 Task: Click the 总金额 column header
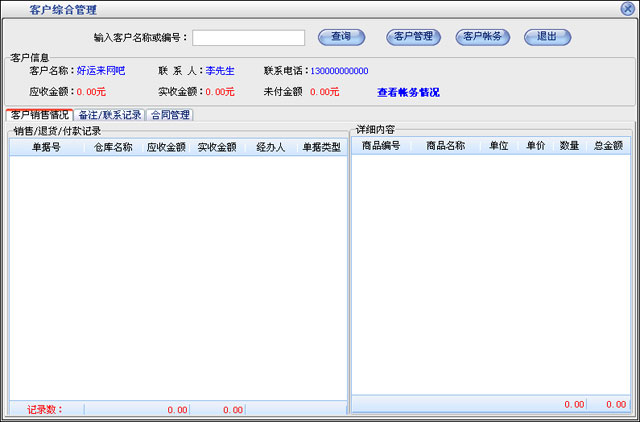607,146
